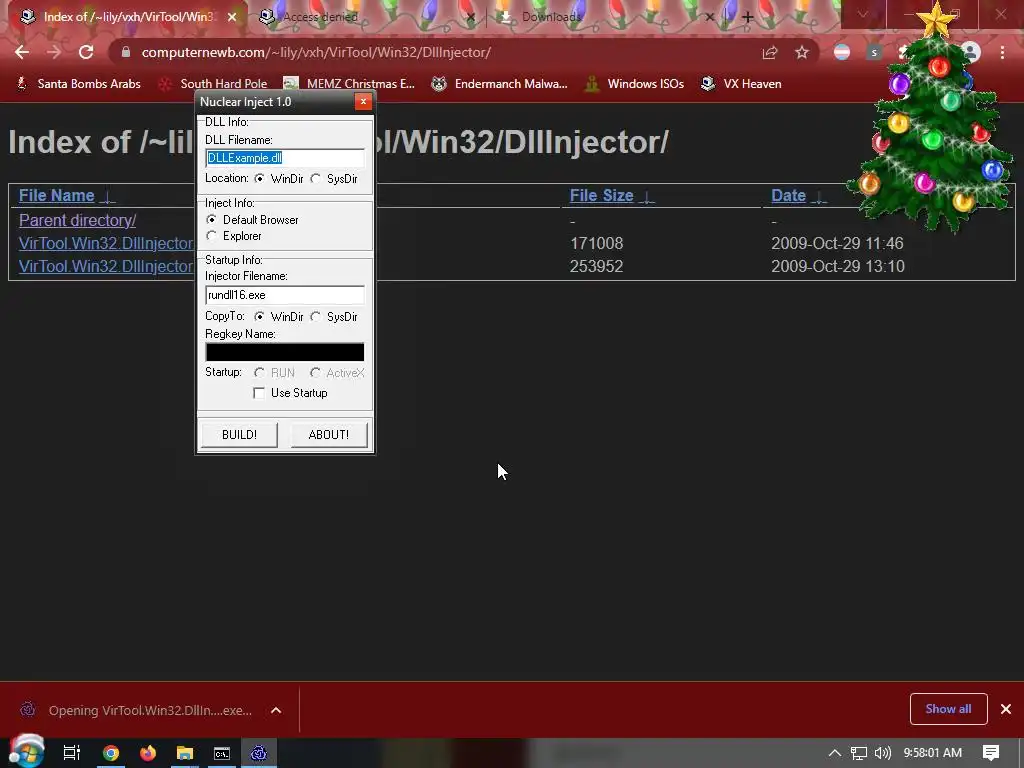Open the second VirTool.Win32.DllInjector file link
This screenshot has height=768, width=1024.
(x=106, y=266)
